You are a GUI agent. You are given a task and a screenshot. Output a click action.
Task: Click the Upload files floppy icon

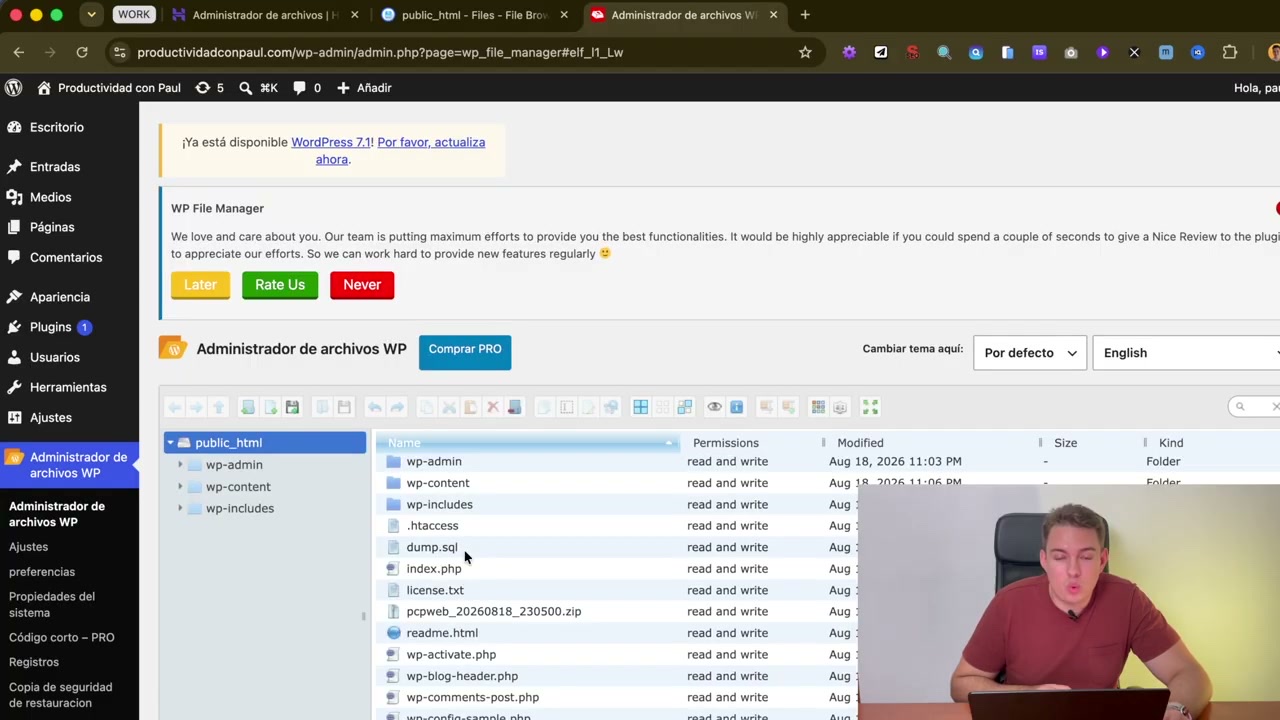point(292,407)
